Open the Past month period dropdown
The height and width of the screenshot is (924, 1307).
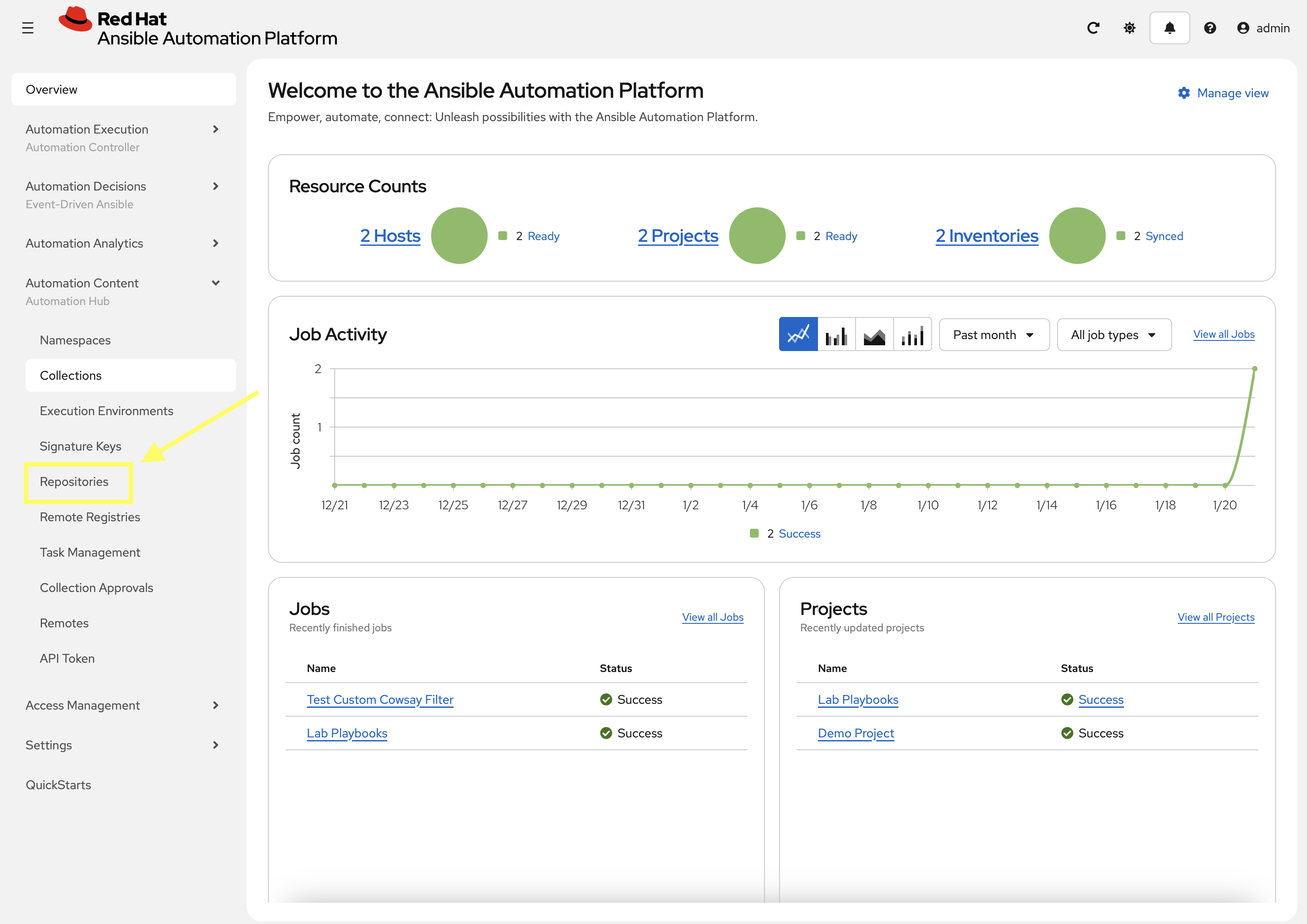[x=994, y=335]
